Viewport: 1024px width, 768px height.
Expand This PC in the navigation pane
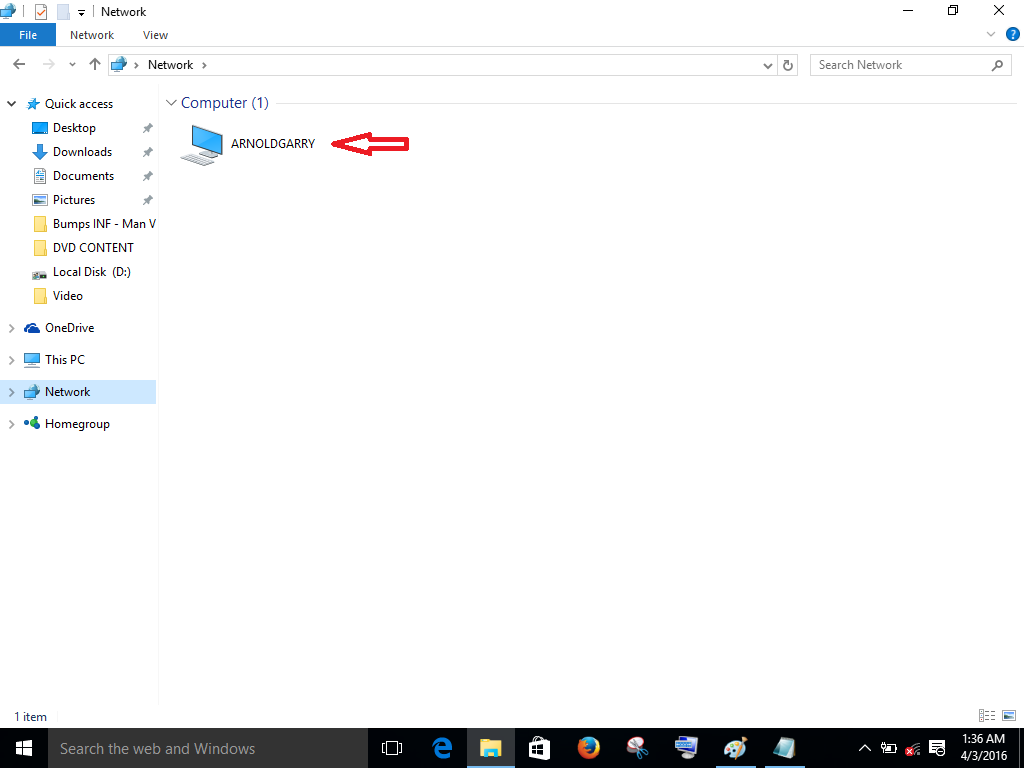[12, 359]
